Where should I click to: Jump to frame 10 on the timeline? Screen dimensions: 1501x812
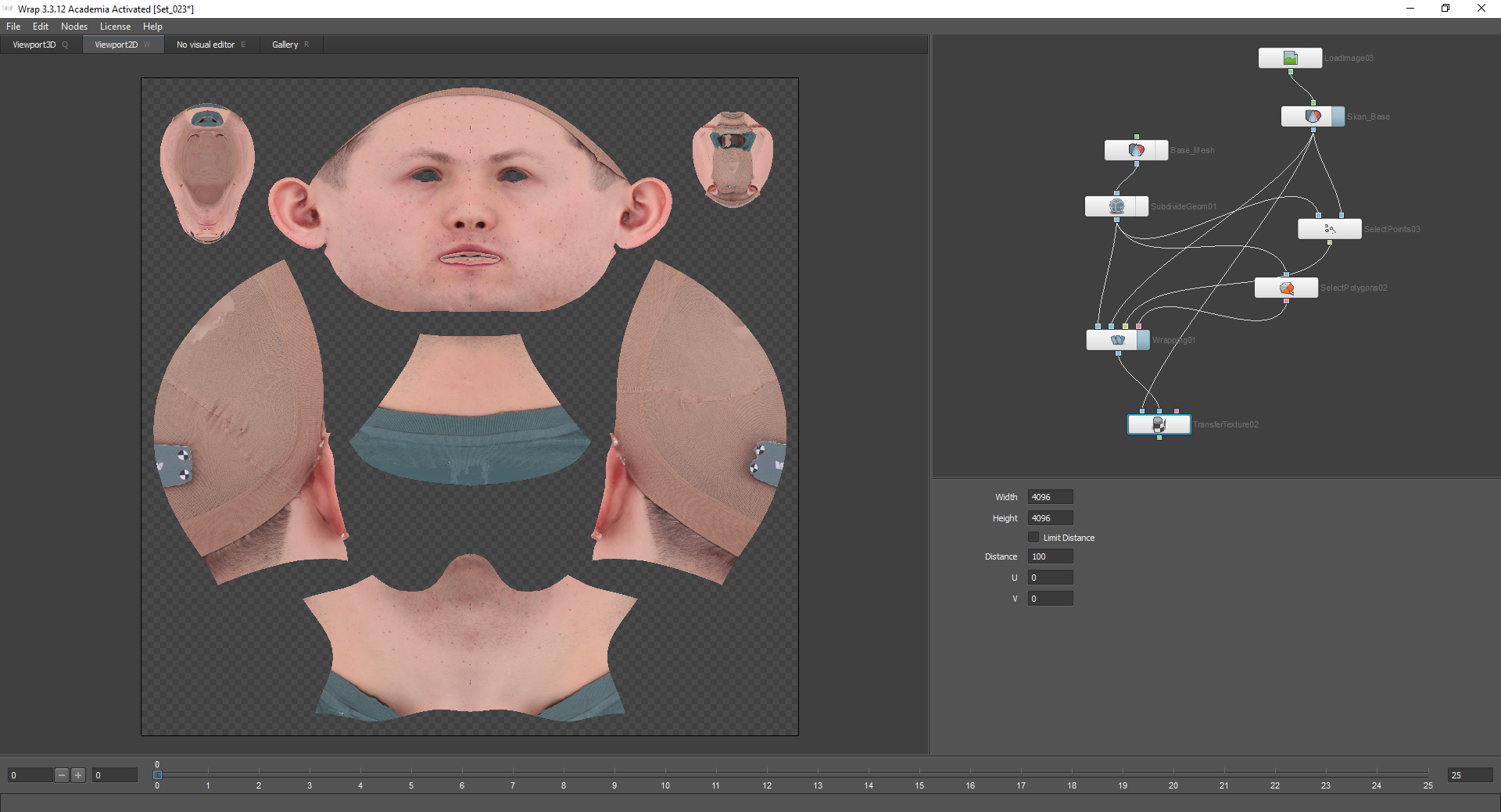tap(665, 785)
